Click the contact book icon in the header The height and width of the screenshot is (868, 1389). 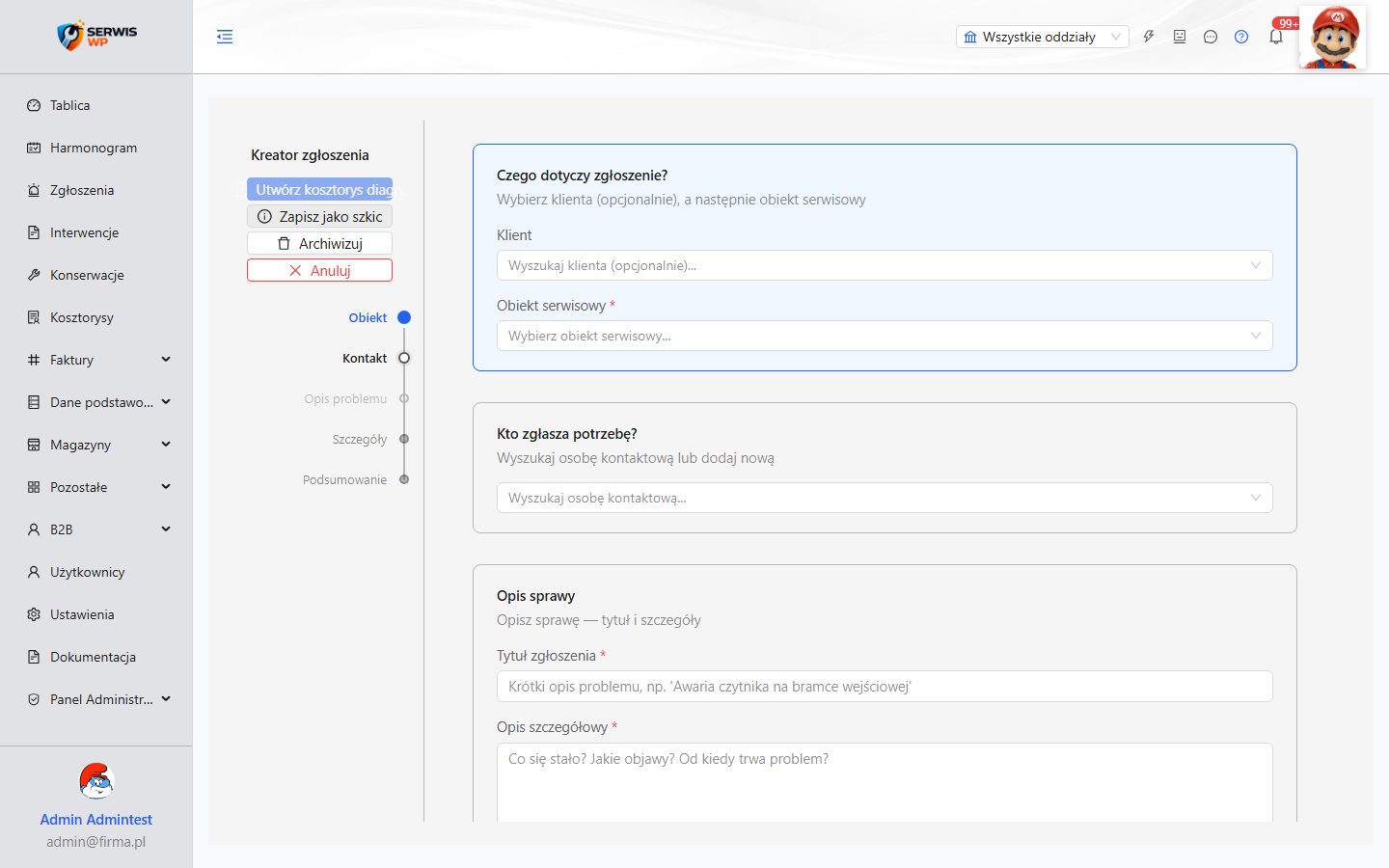coord(1180,37)
